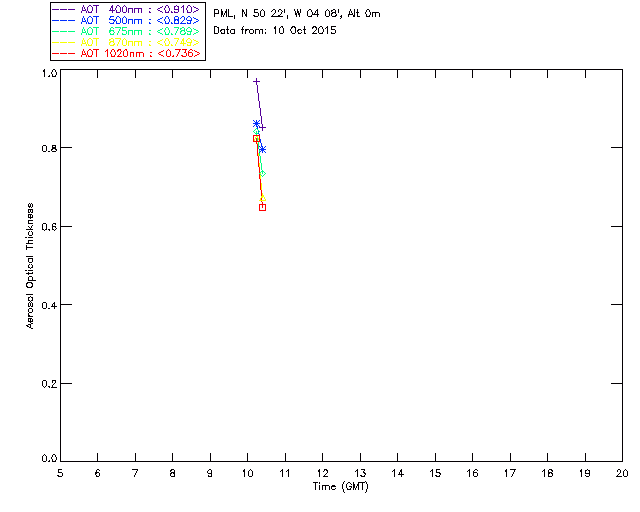Viewport: 640px width, 512px height.
Task: Click the lower red square marker for 1020nm
Action: pos(262,207)
